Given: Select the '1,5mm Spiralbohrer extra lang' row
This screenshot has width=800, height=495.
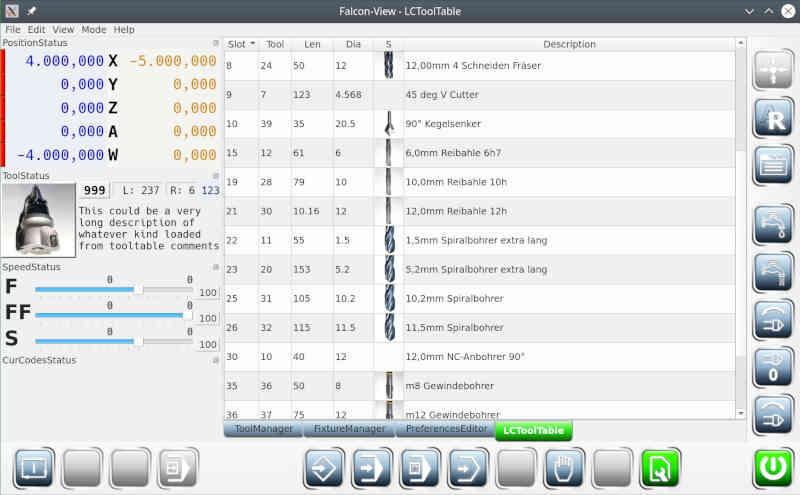Looking at the screenshot, I should [x=480, y=240].
